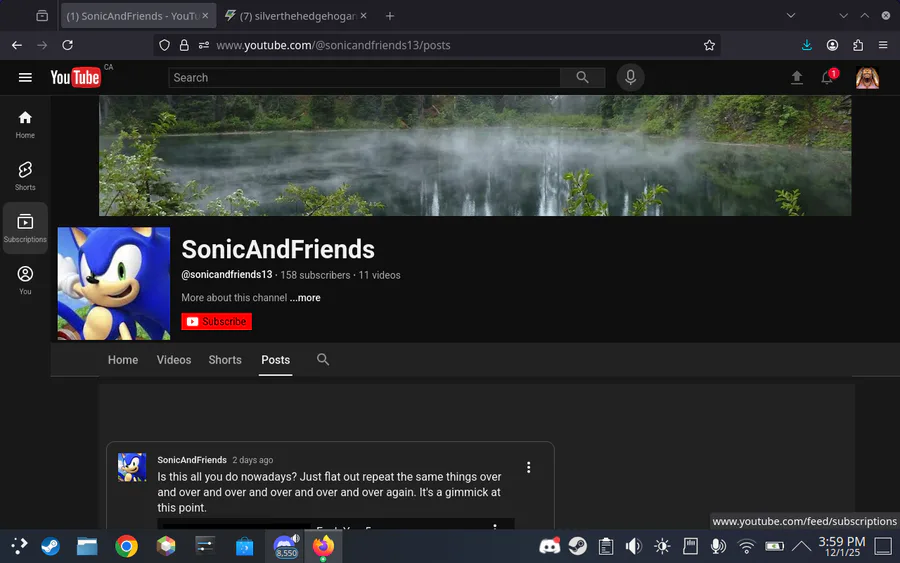Open Subscriptions in the sidebar
900x563 pixels.
pyautogui.click(x=25, y=228)
